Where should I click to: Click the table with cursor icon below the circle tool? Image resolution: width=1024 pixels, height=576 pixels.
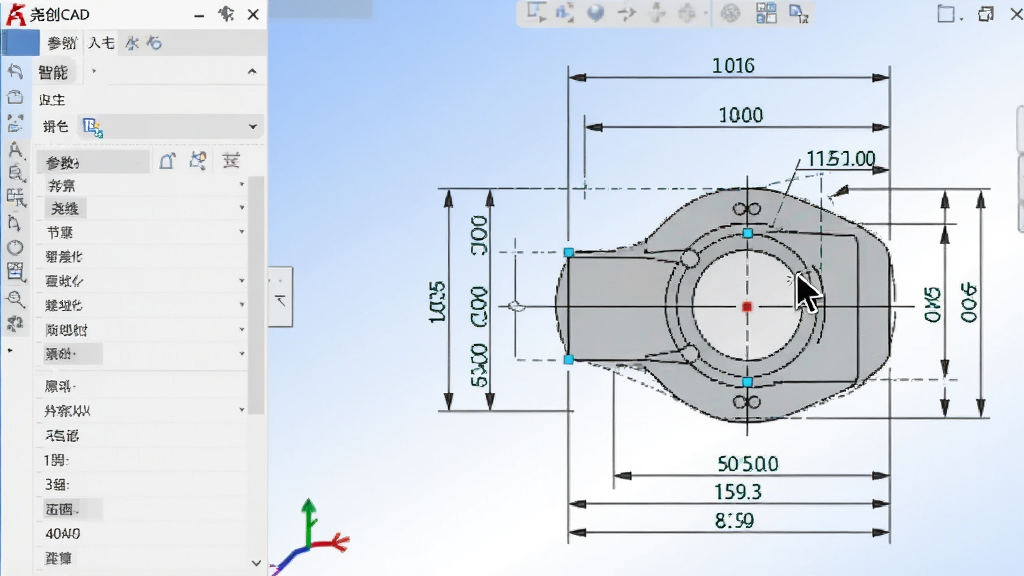tap(16, 272)
